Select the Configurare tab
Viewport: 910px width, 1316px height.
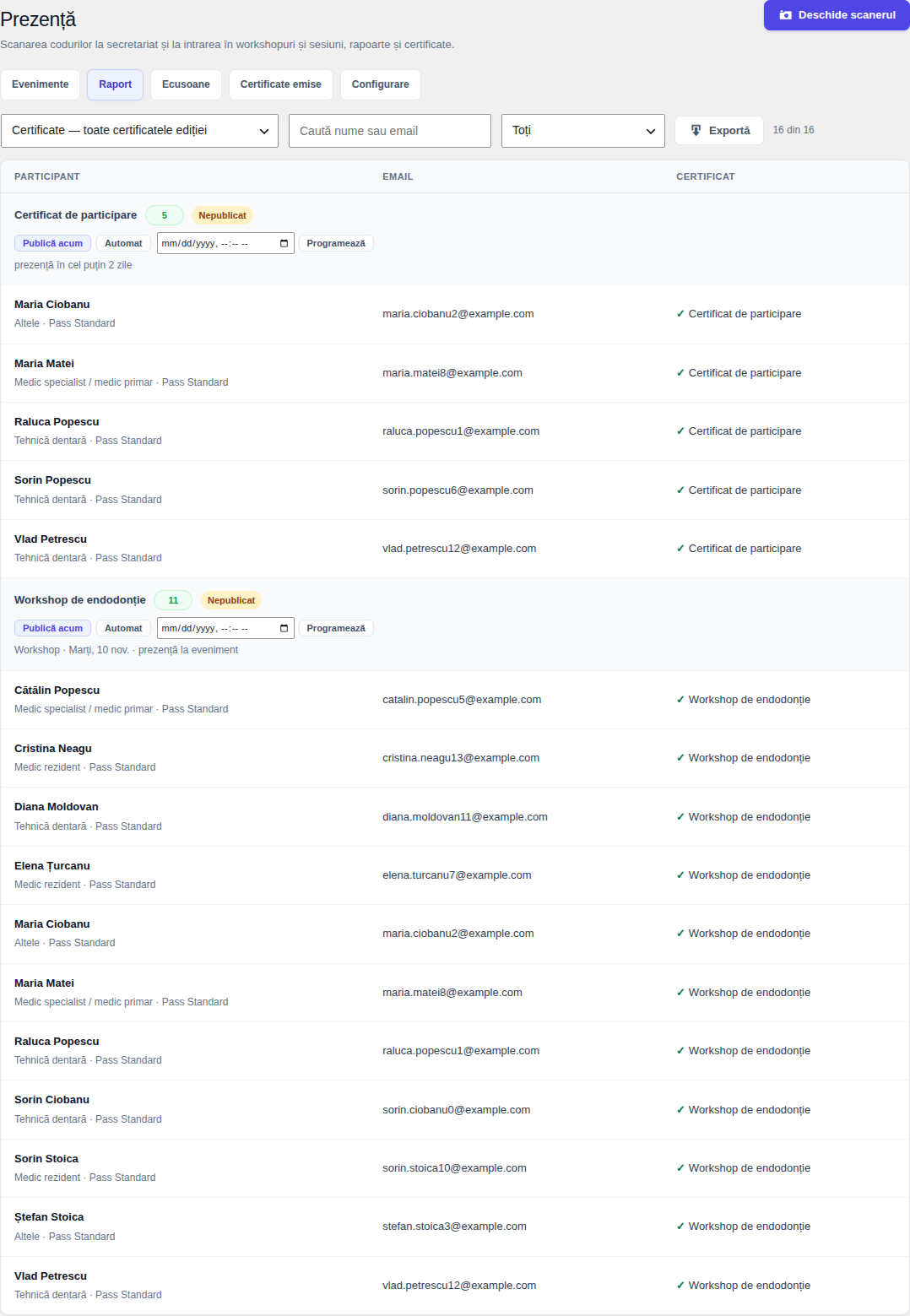[x=381, y=84]
